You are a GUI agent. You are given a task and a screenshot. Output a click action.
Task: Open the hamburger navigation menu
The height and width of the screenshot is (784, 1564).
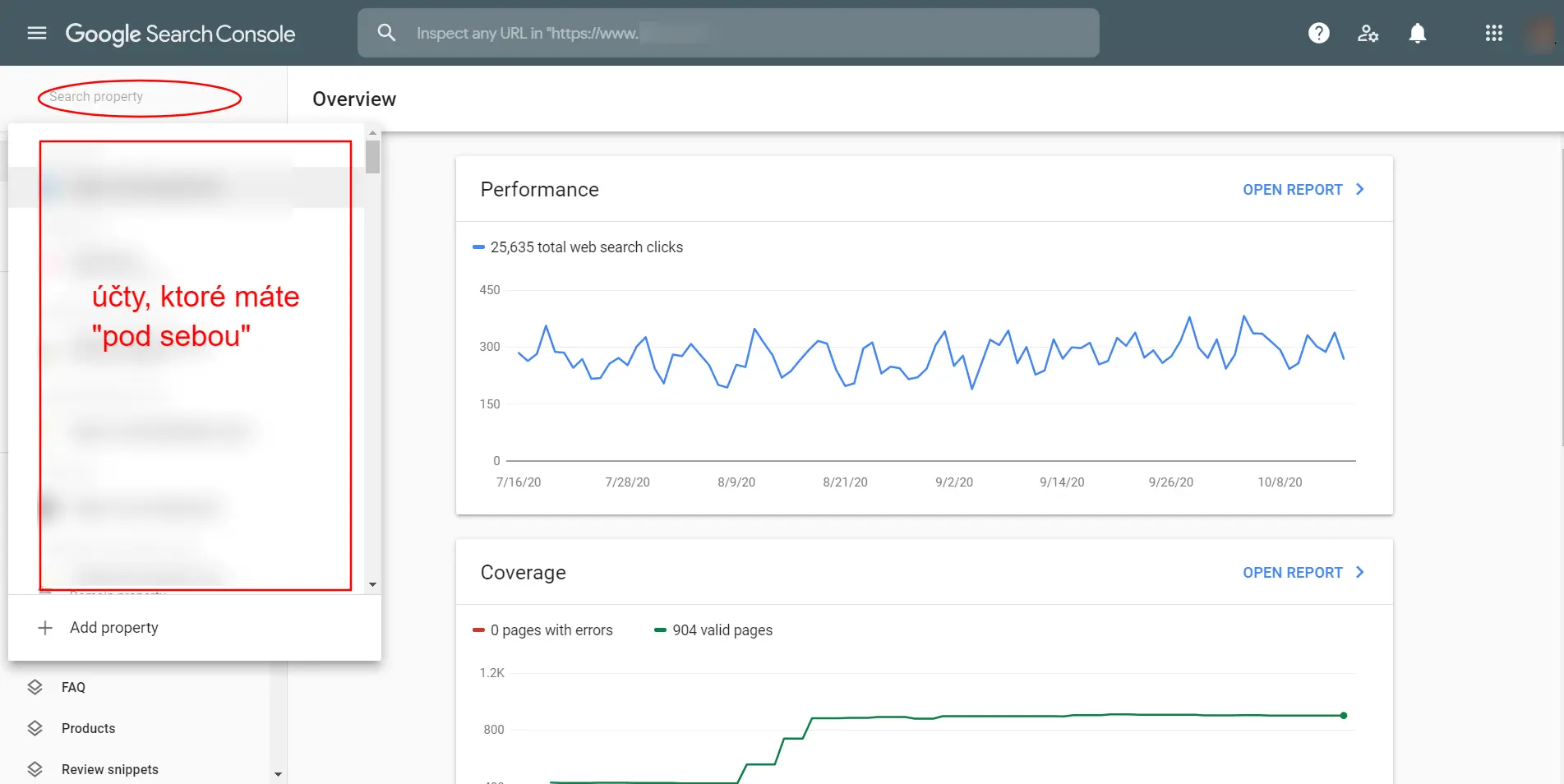click(37, 33)
